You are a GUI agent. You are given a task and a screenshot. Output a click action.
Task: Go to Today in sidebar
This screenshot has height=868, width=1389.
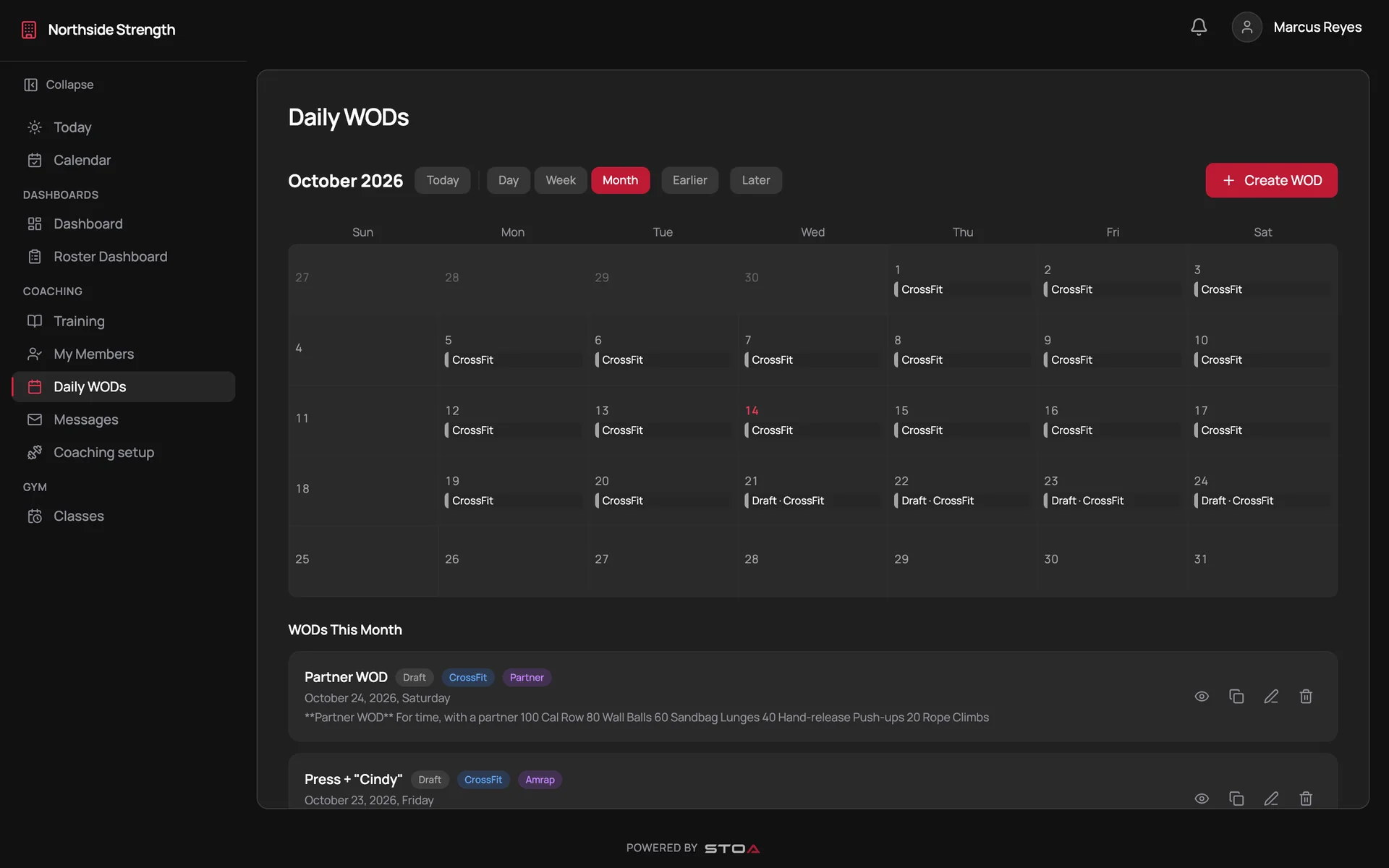(x=123, y=127)
